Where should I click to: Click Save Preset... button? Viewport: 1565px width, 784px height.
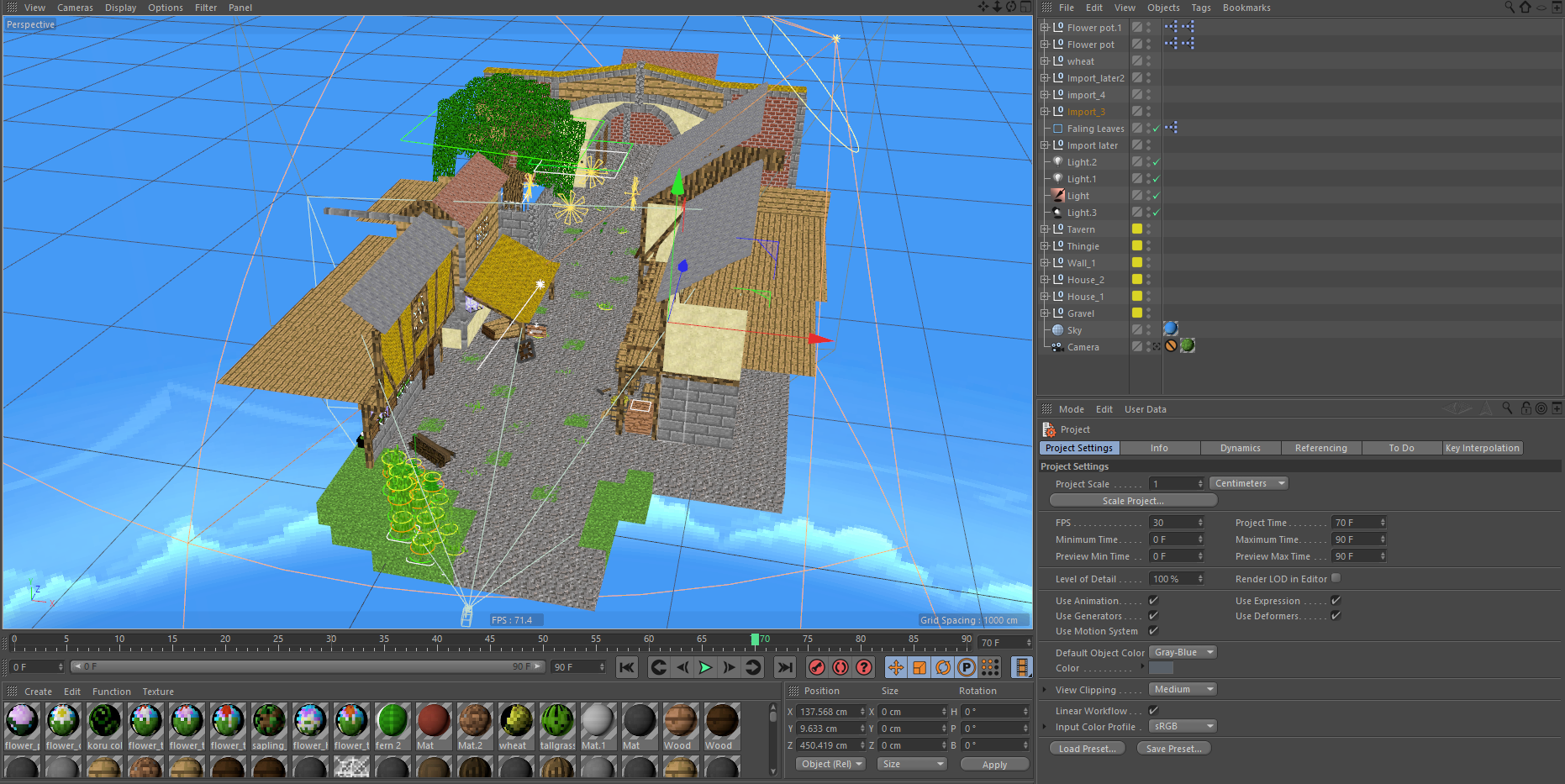[x=1174, y=749]
